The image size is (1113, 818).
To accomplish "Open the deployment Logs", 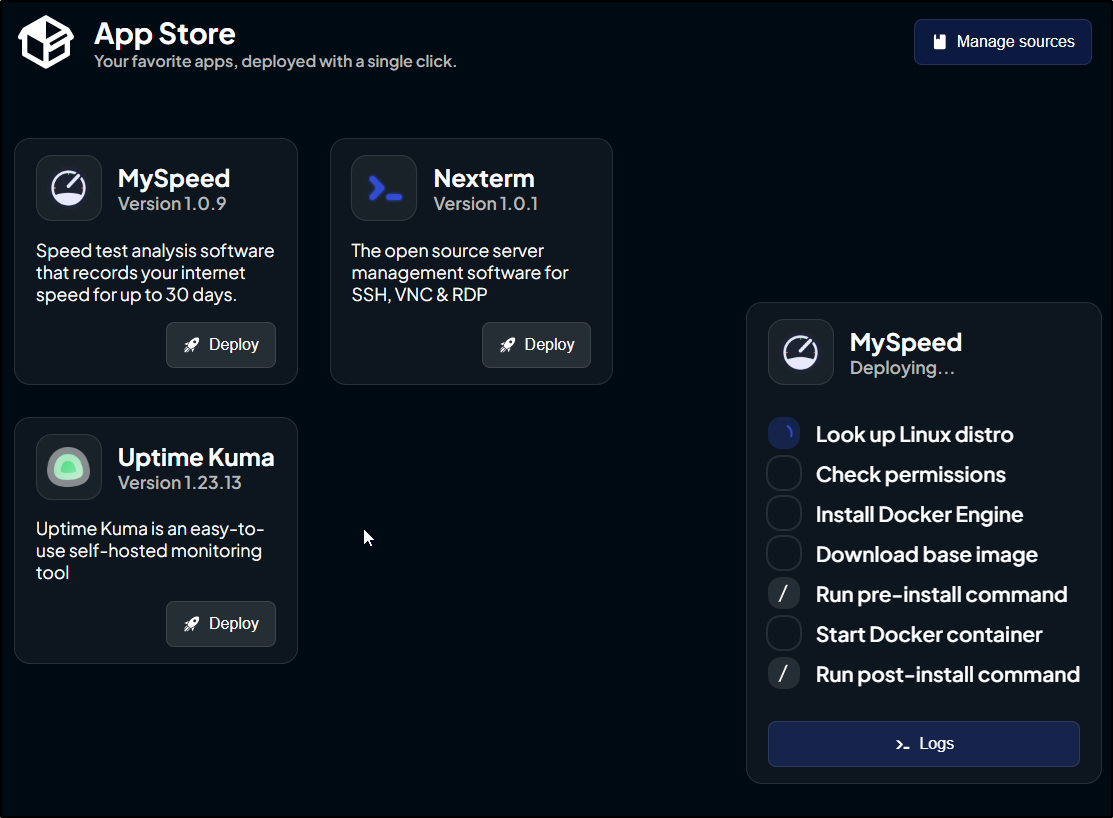I will (923, 744).
